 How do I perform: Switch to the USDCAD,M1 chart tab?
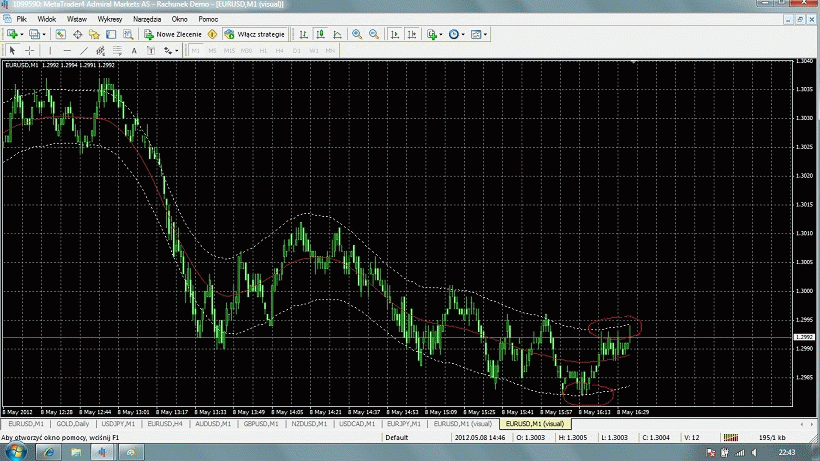[357, 424]
